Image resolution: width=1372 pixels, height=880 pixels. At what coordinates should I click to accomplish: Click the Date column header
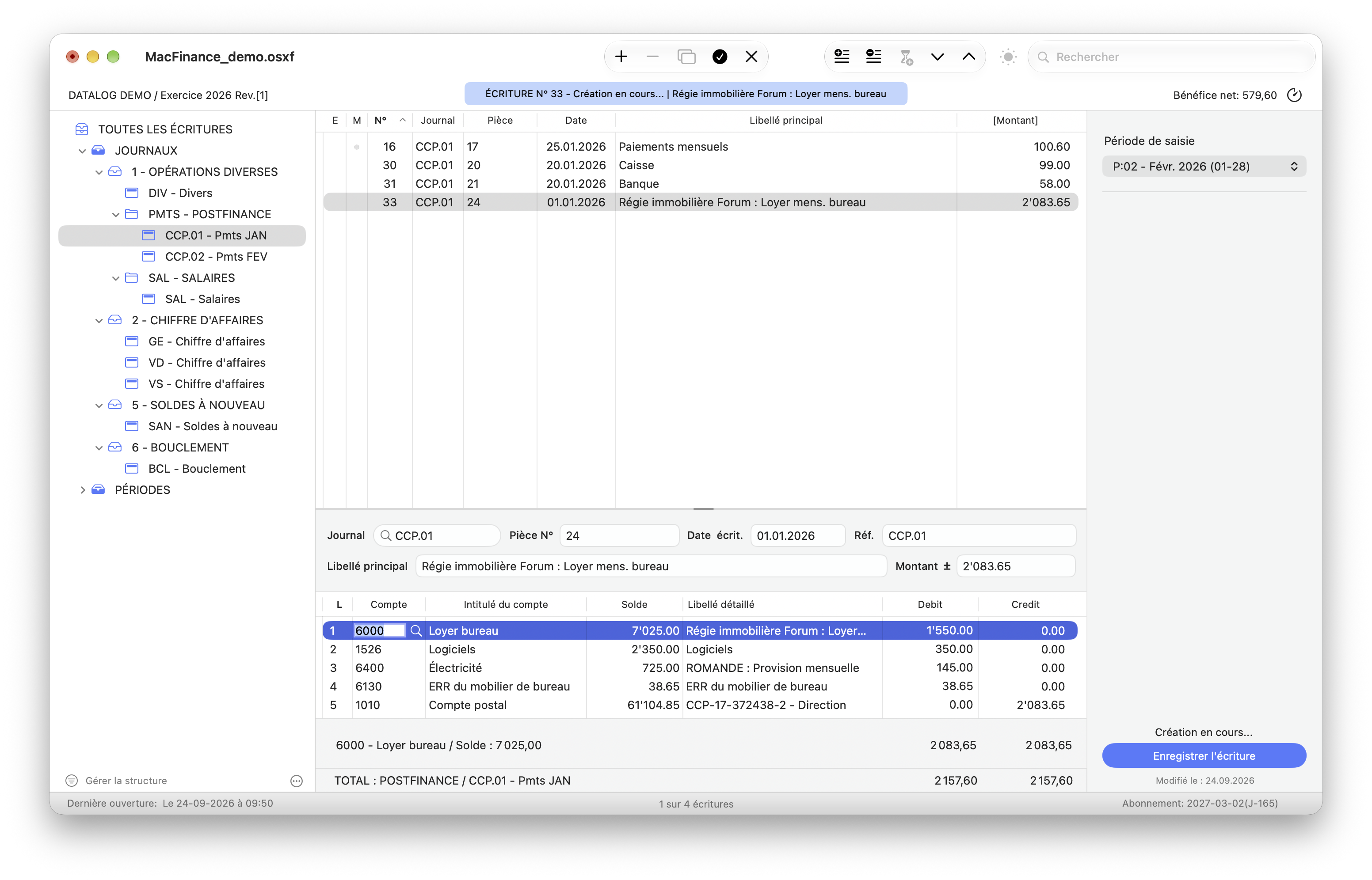coord(575,120)
